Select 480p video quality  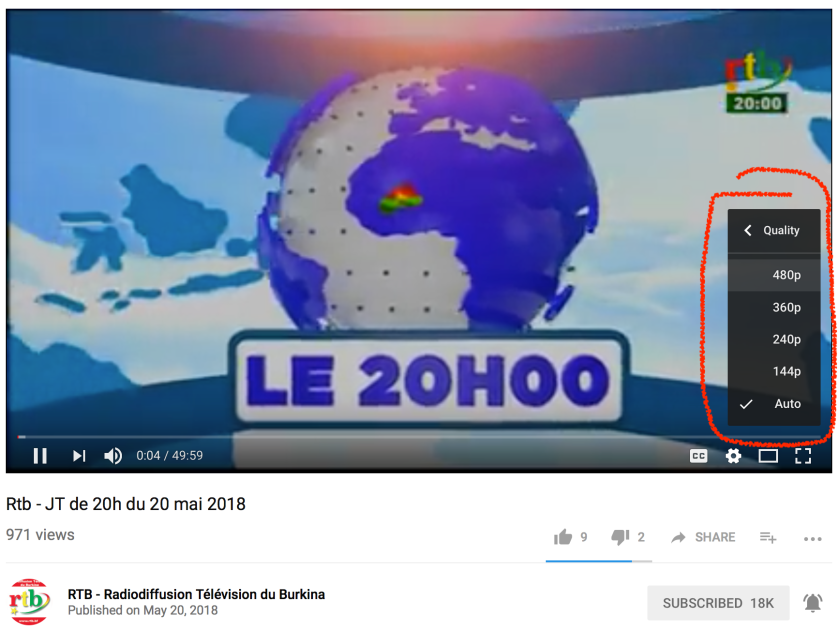pos(774,275)
